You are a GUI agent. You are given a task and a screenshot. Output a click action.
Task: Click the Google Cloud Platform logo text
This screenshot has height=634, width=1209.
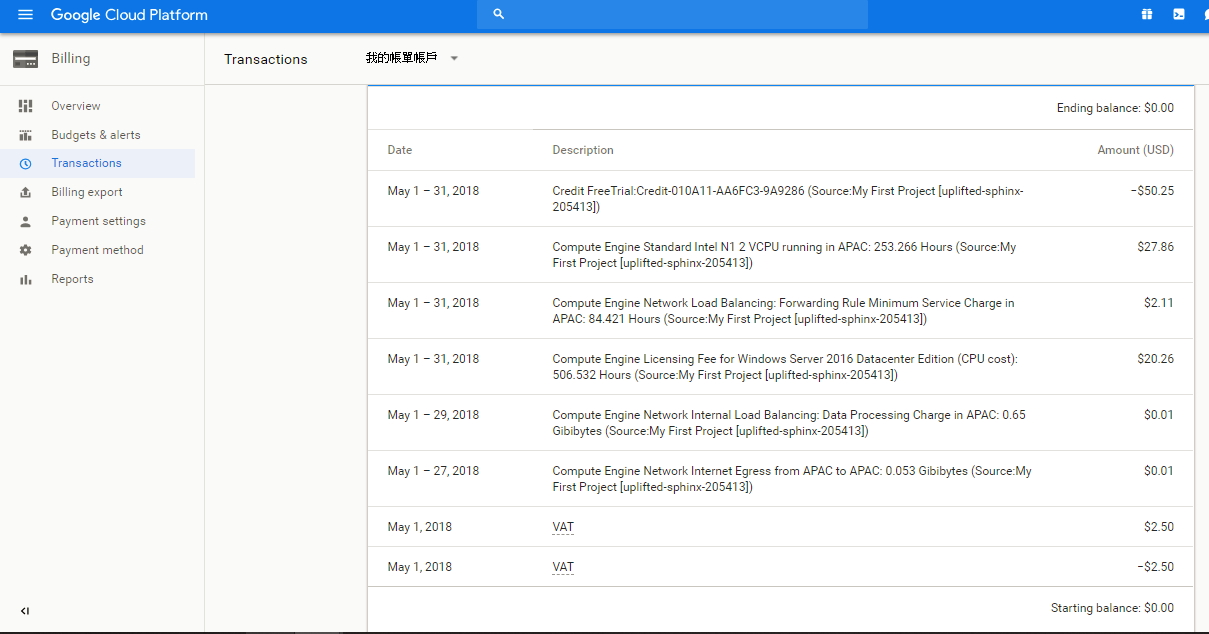pos(129,15)
